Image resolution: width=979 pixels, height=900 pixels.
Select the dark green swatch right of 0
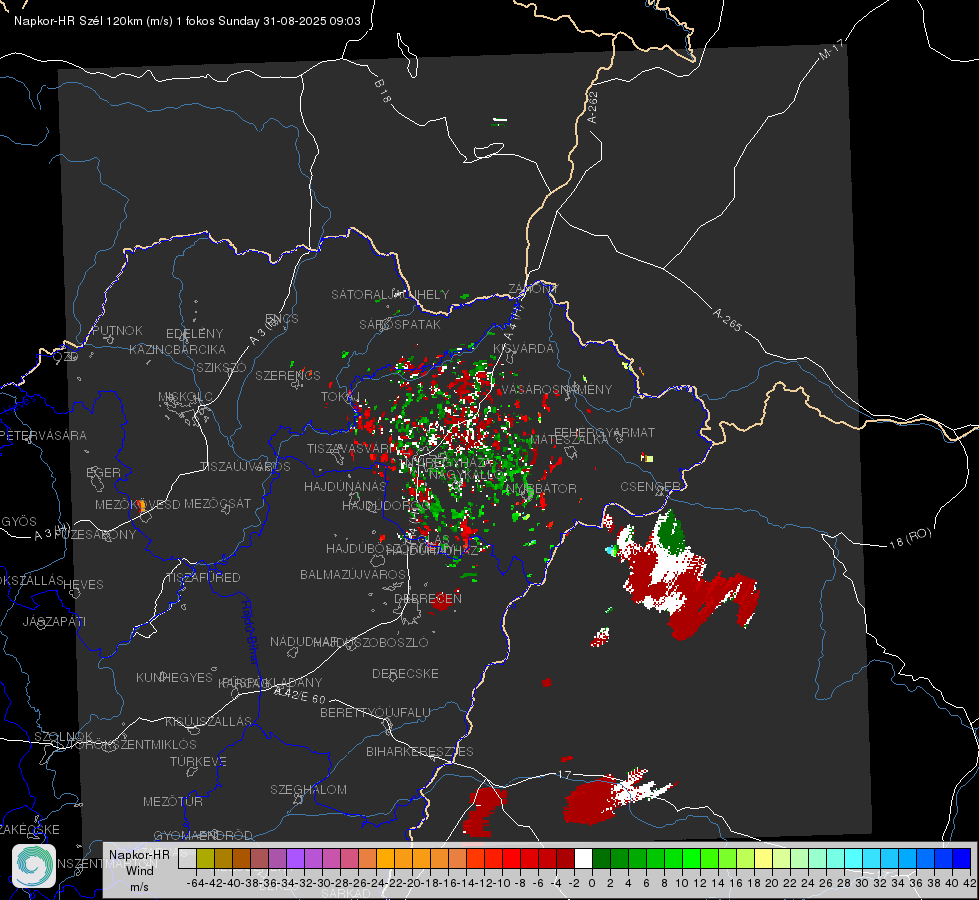(x=601, y=858)
